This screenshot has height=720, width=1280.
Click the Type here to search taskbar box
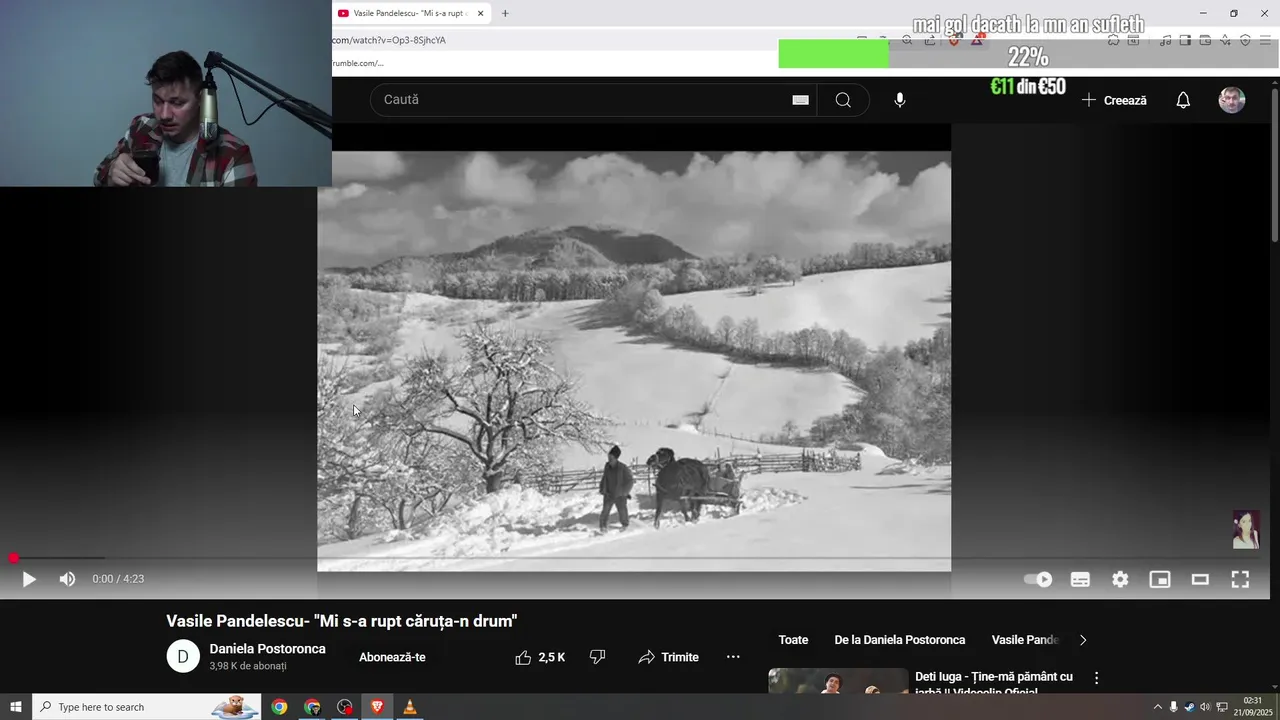(x=147, y=707)
